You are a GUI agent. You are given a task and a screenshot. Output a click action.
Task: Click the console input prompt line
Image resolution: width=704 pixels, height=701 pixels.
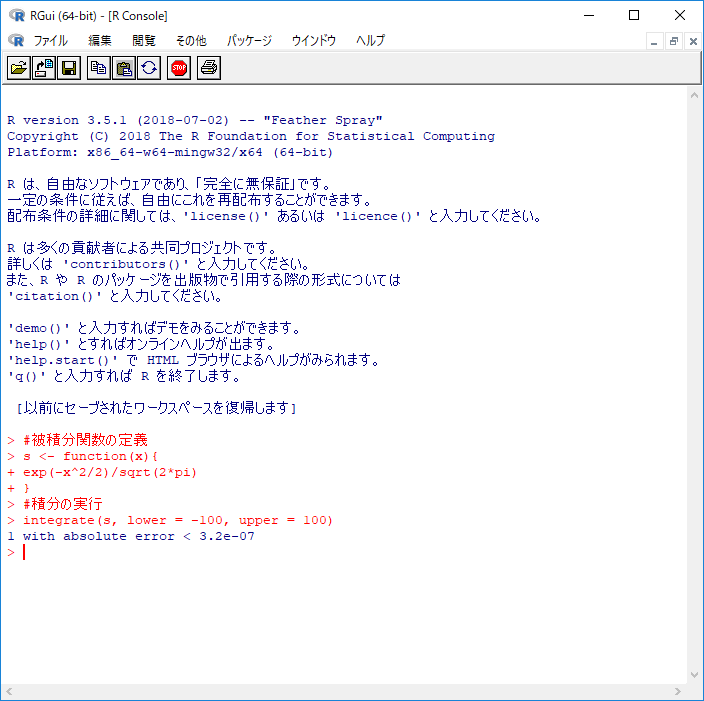click(16, 552)
